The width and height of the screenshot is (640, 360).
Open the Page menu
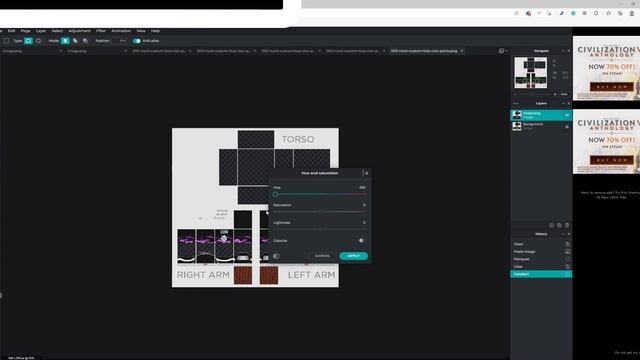26,31
